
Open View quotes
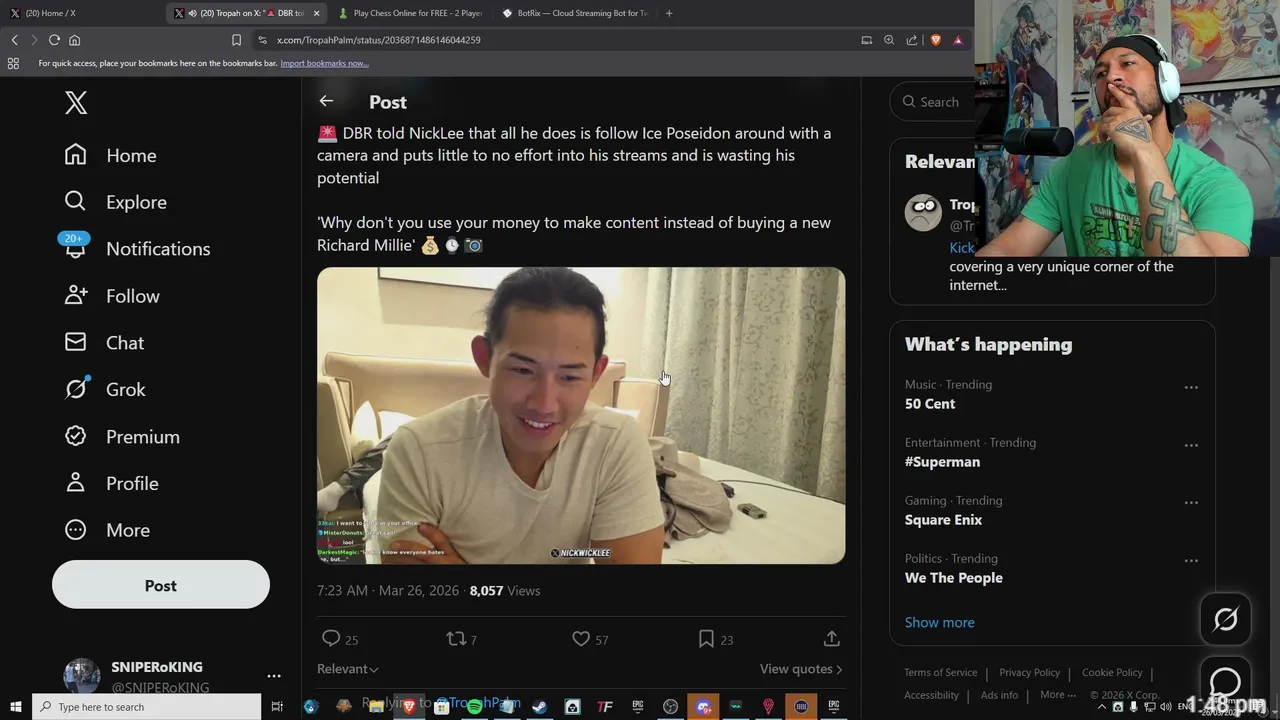click(x=800, y=669)
